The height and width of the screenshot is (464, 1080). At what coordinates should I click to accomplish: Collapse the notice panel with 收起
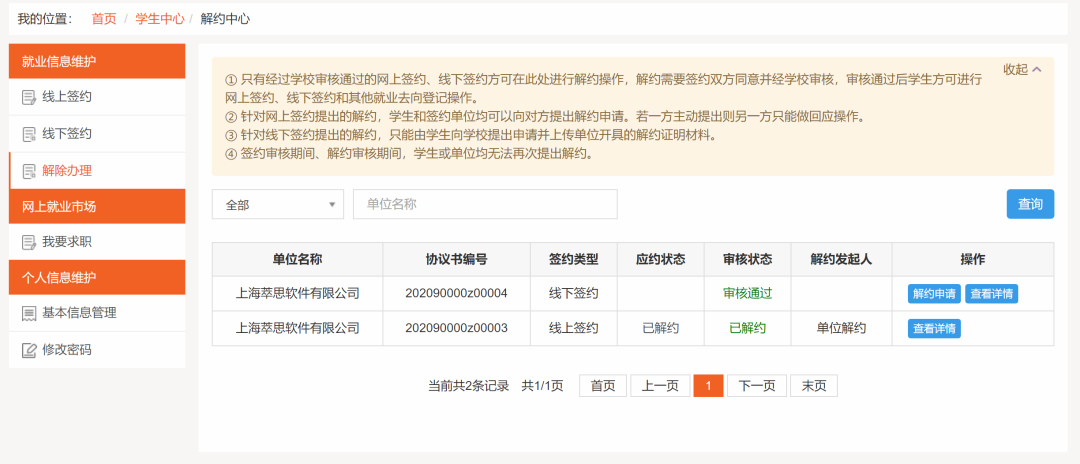[1022, 70]
